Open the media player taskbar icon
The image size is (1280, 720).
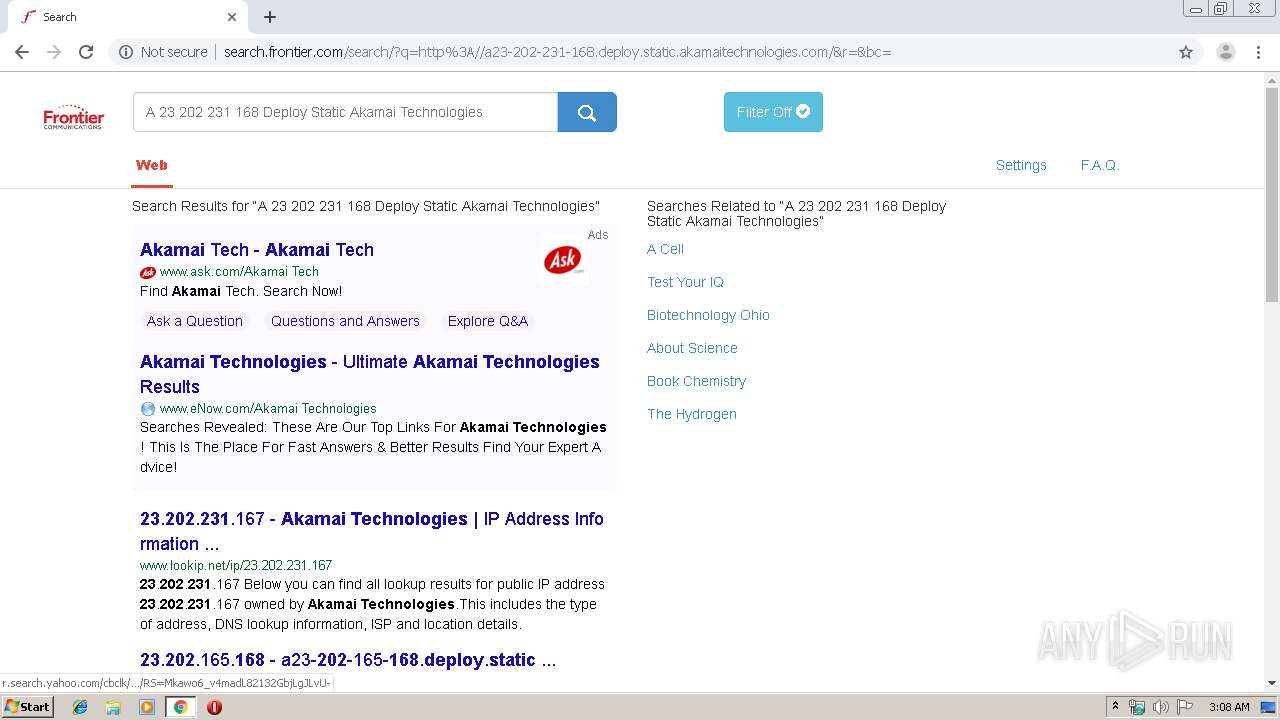tap(147, 707)
